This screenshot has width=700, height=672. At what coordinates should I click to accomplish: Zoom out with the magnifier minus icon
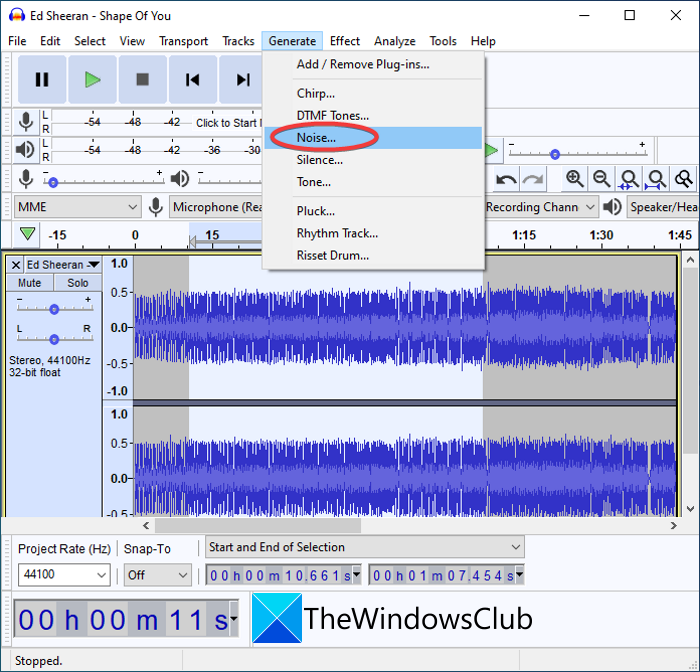[601, 179]
